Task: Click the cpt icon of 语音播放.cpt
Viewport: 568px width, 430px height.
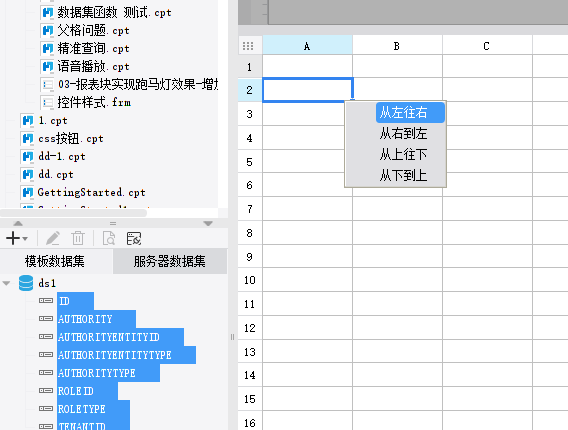Action: pos(47,67)
